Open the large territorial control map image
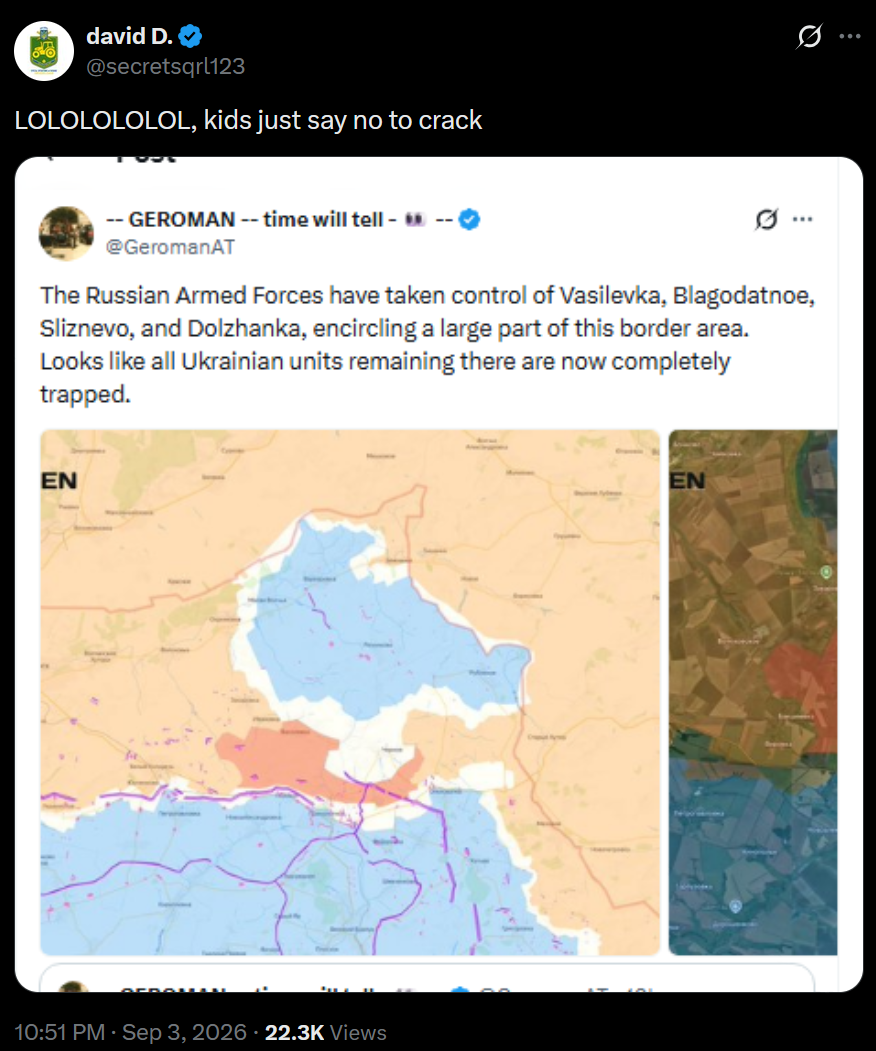This screenshot has height=1051, width=876. pos(350,692)
